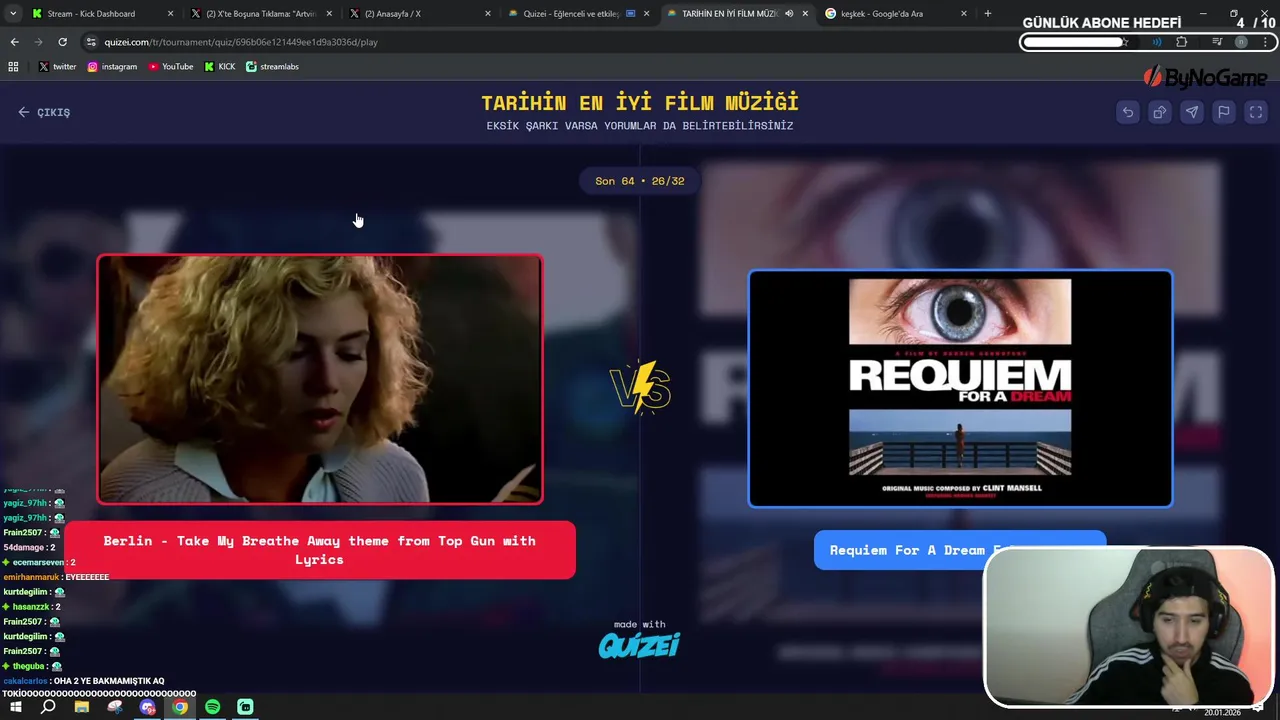This screenshot has height=720, width=1280.
Task: Open the instagram bookmark
Action: coord(112,67)
